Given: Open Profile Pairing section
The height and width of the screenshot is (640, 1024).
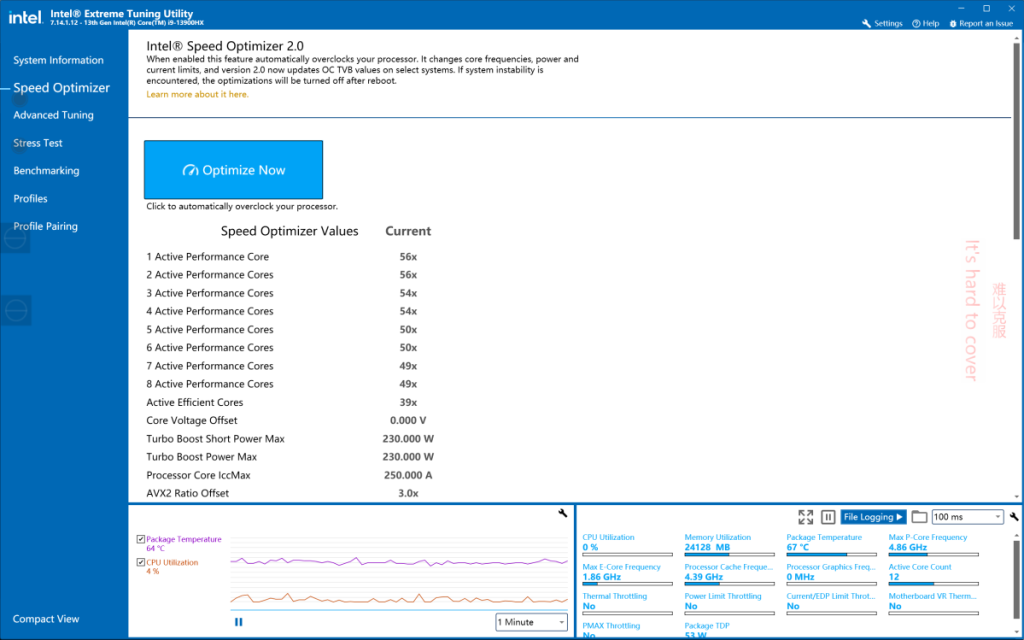Looking at the screenshot, I should click(x=45, y=226).
